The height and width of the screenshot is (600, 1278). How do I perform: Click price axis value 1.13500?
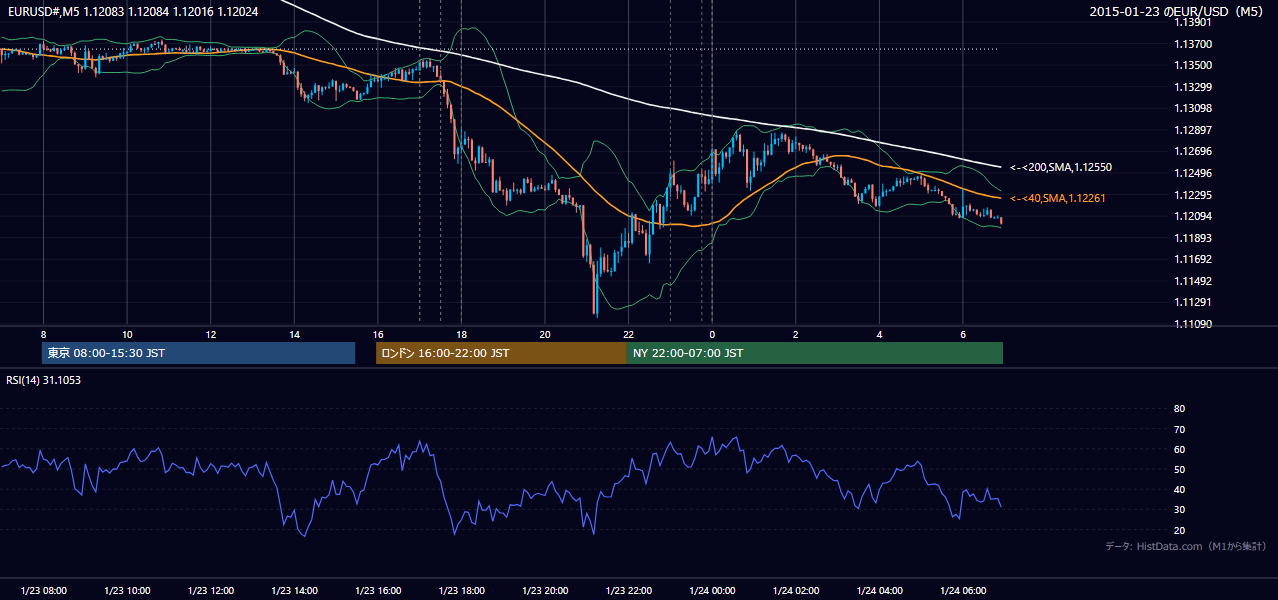(1193, 65)
